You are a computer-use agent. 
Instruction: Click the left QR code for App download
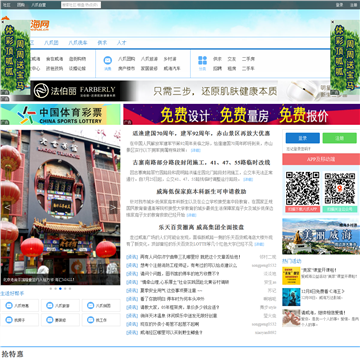(303, 188)
